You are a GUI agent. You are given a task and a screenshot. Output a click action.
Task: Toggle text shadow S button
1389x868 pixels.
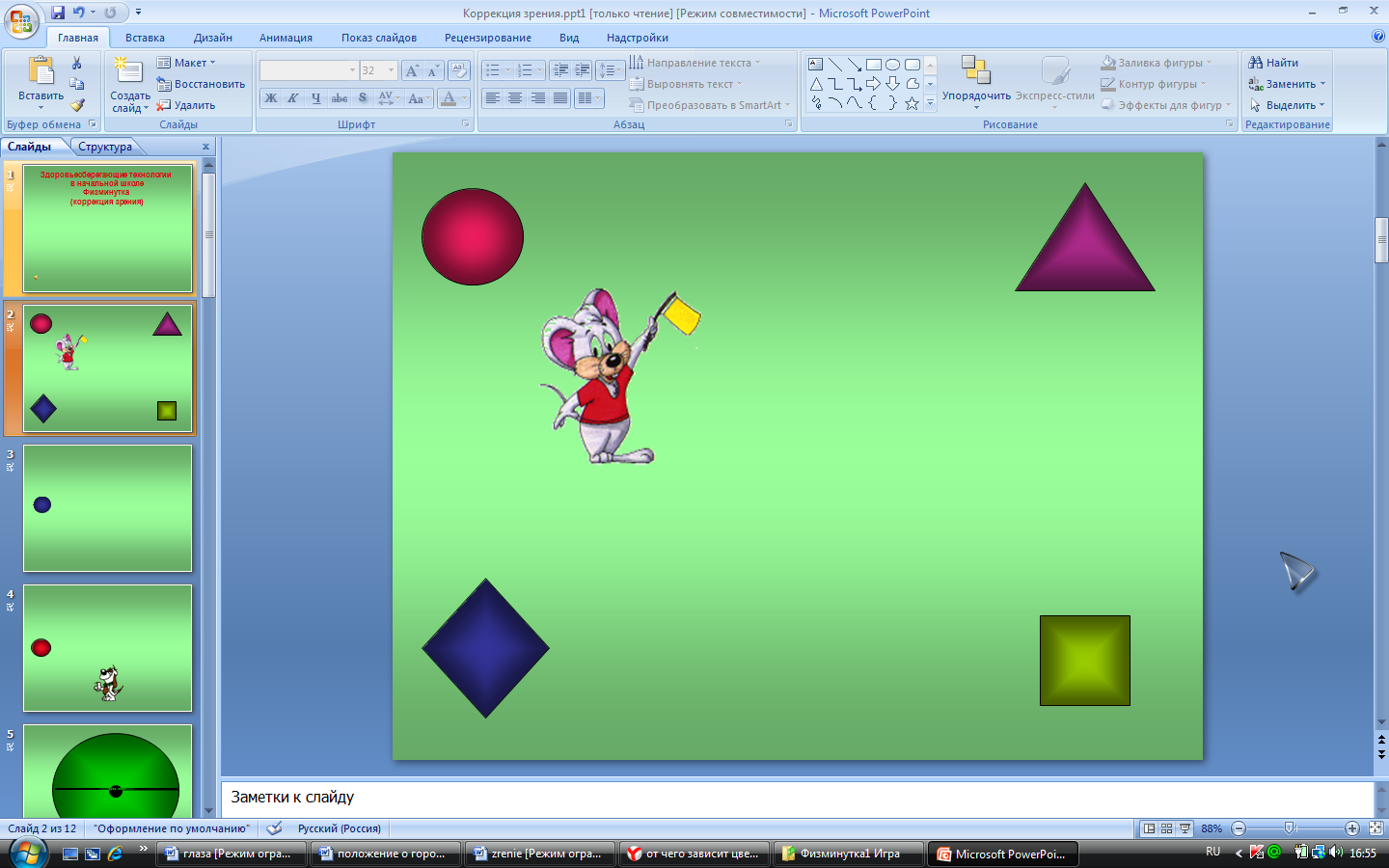point(363,98)
